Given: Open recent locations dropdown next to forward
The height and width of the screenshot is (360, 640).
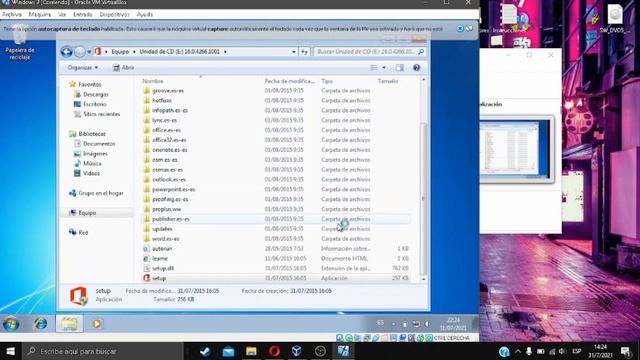Looking at the screenshot, I should coord(89,52).
